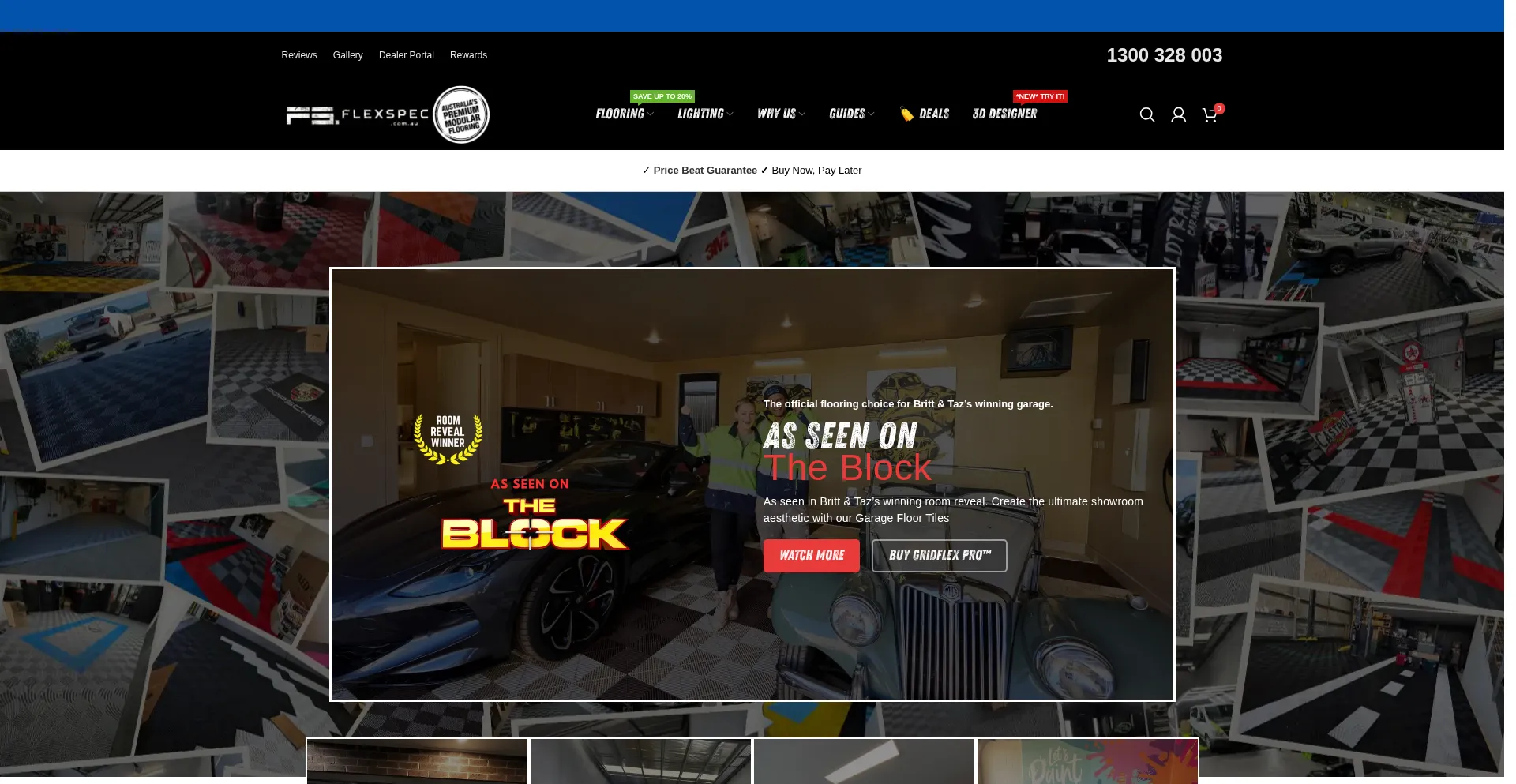1516x784 pixels.
Task: Click the Deals price tag icon
Action: [907, 114]
